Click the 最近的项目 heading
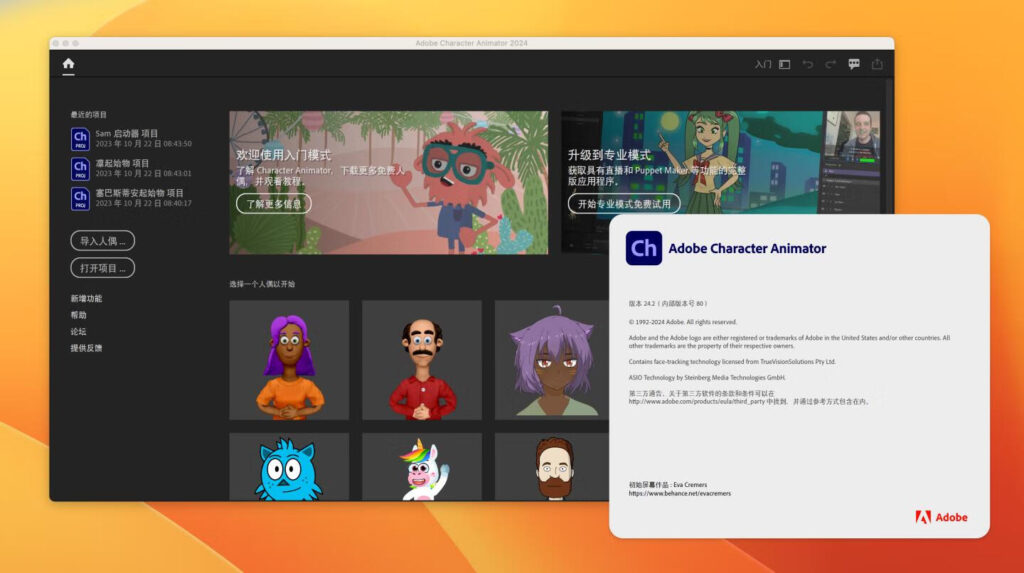1024x573 pixels. 88,114
